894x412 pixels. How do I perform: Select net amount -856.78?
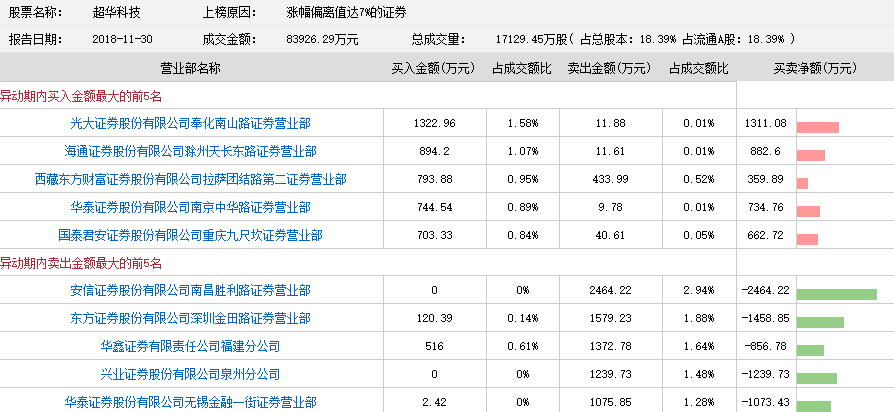coord(766,346)
